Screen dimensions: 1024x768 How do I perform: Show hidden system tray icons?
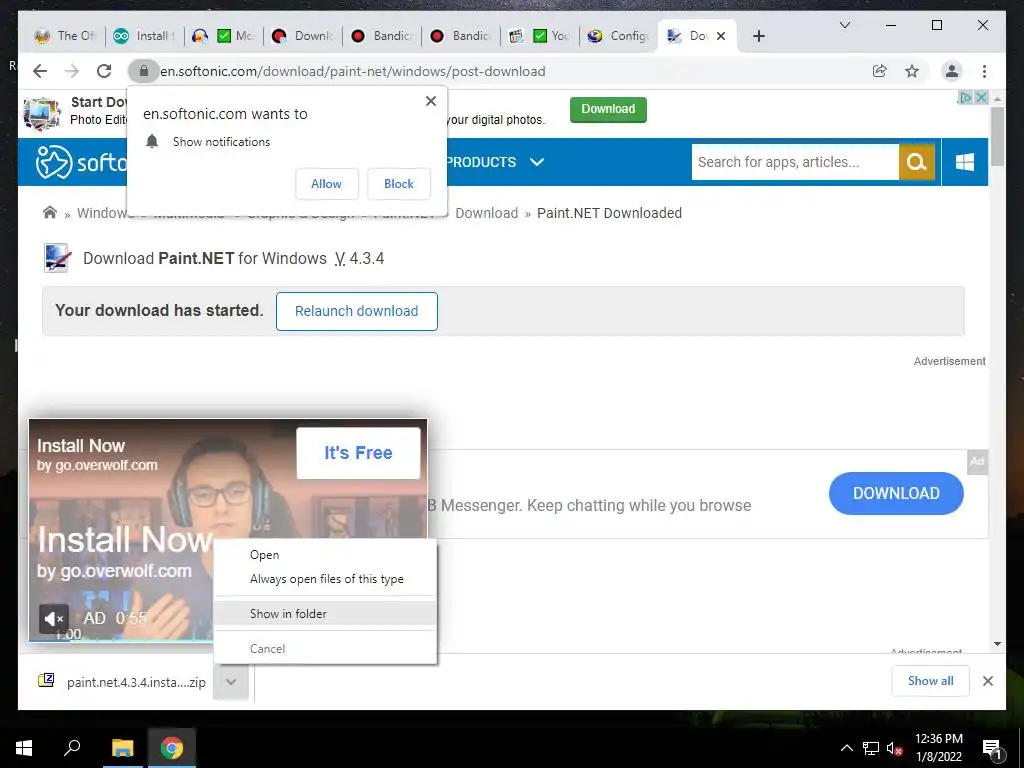coord(846,748)
